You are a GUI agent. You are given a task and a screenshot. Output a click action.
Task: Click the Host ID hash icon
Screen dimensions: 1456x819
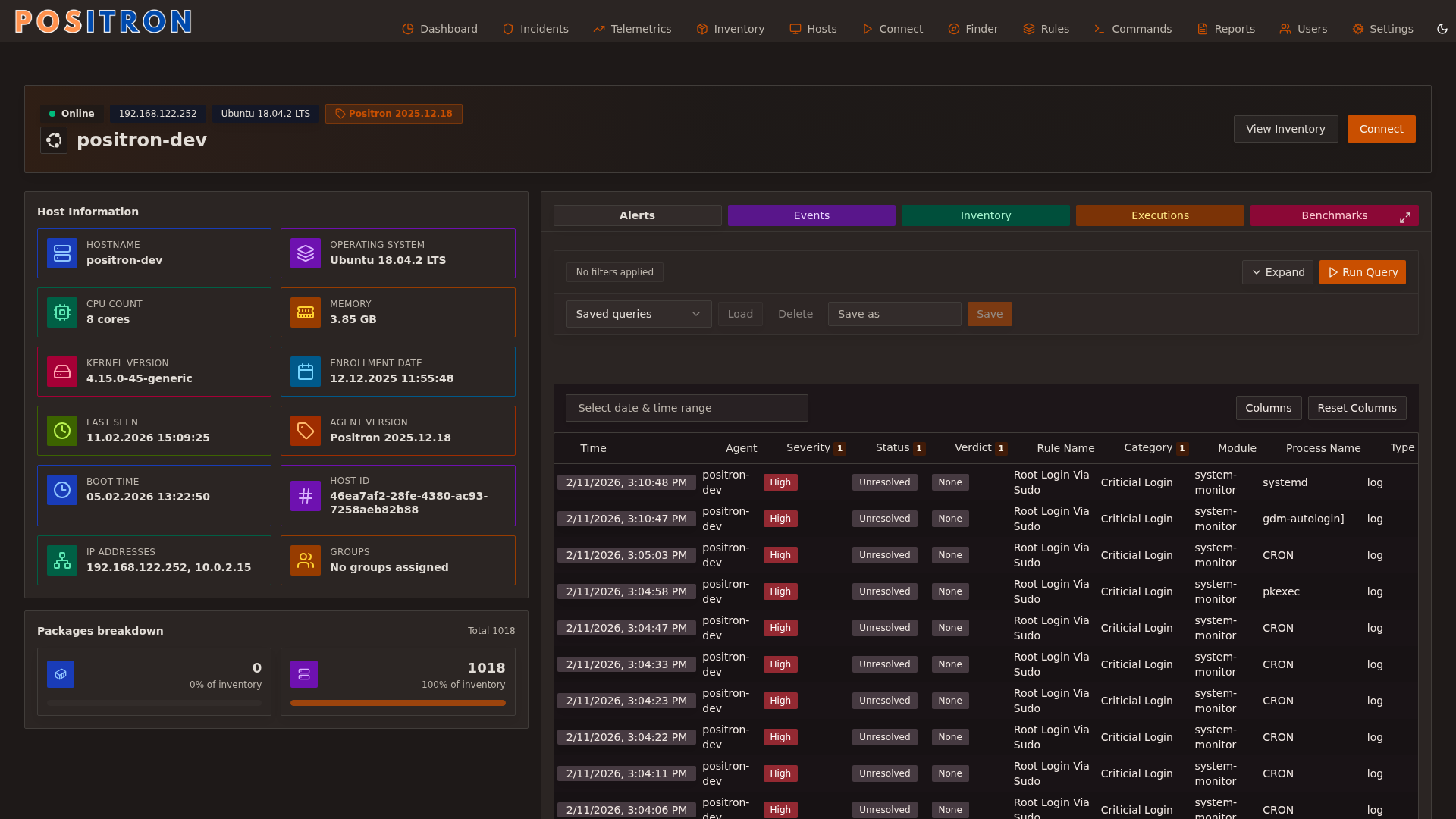pos(306,496)
